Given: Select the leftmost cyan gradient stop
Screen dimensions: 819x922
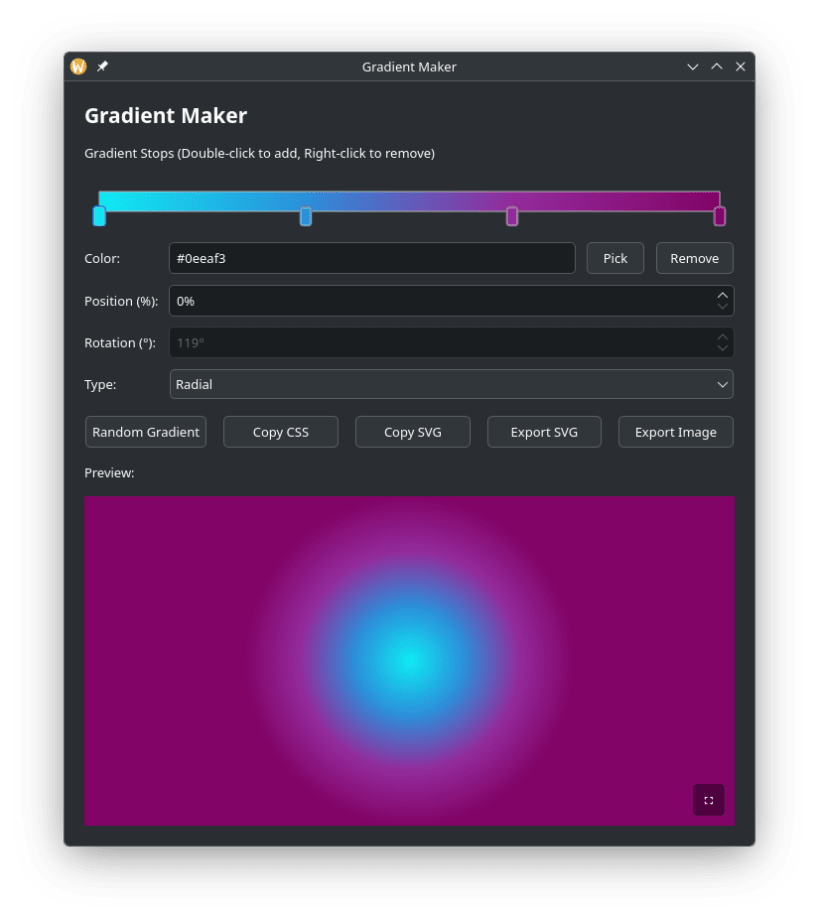Looking at the screenshot, I should [98, 213].
